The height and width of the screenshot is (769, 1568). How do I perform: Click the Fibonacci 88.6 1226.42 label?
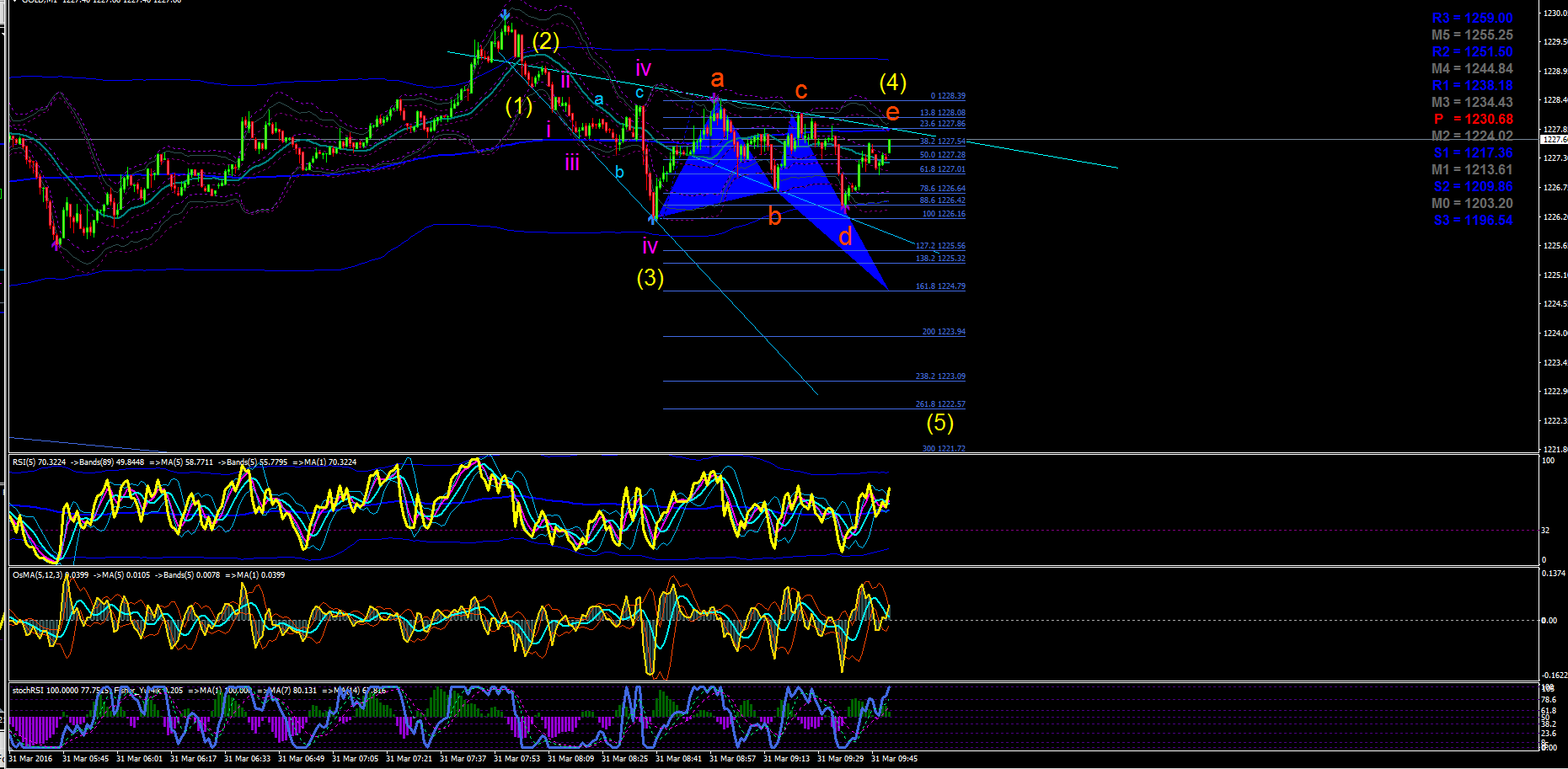[x=943, y=200]
